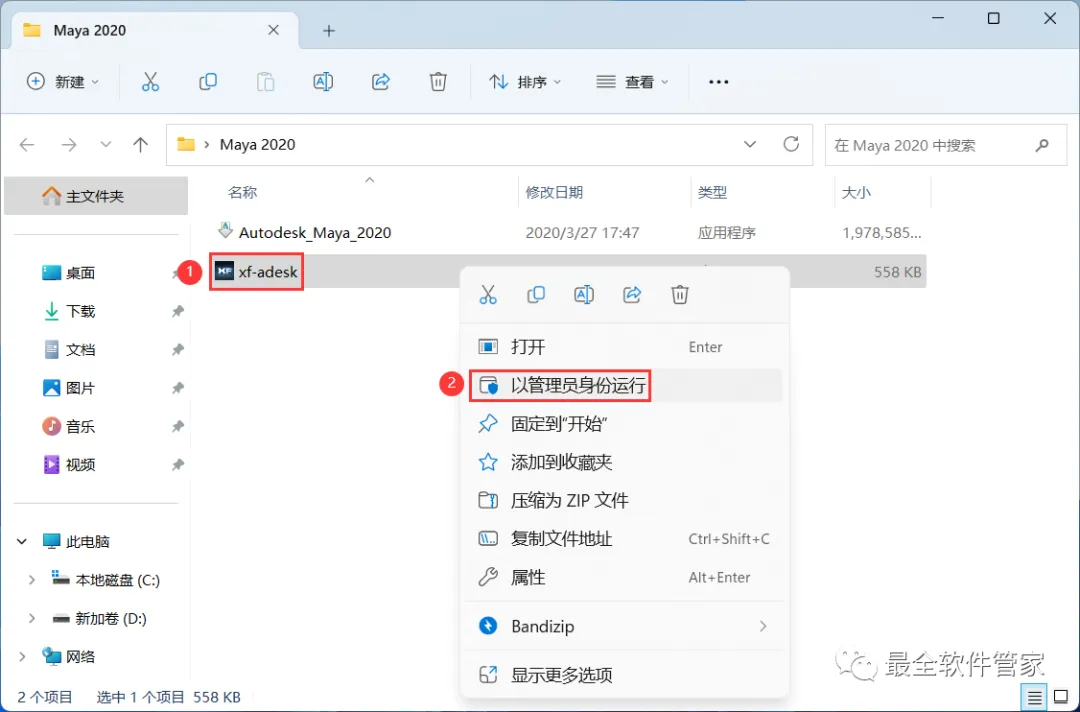Sort by the 名称 column header

pyautogui.click(x=242, y=193)
